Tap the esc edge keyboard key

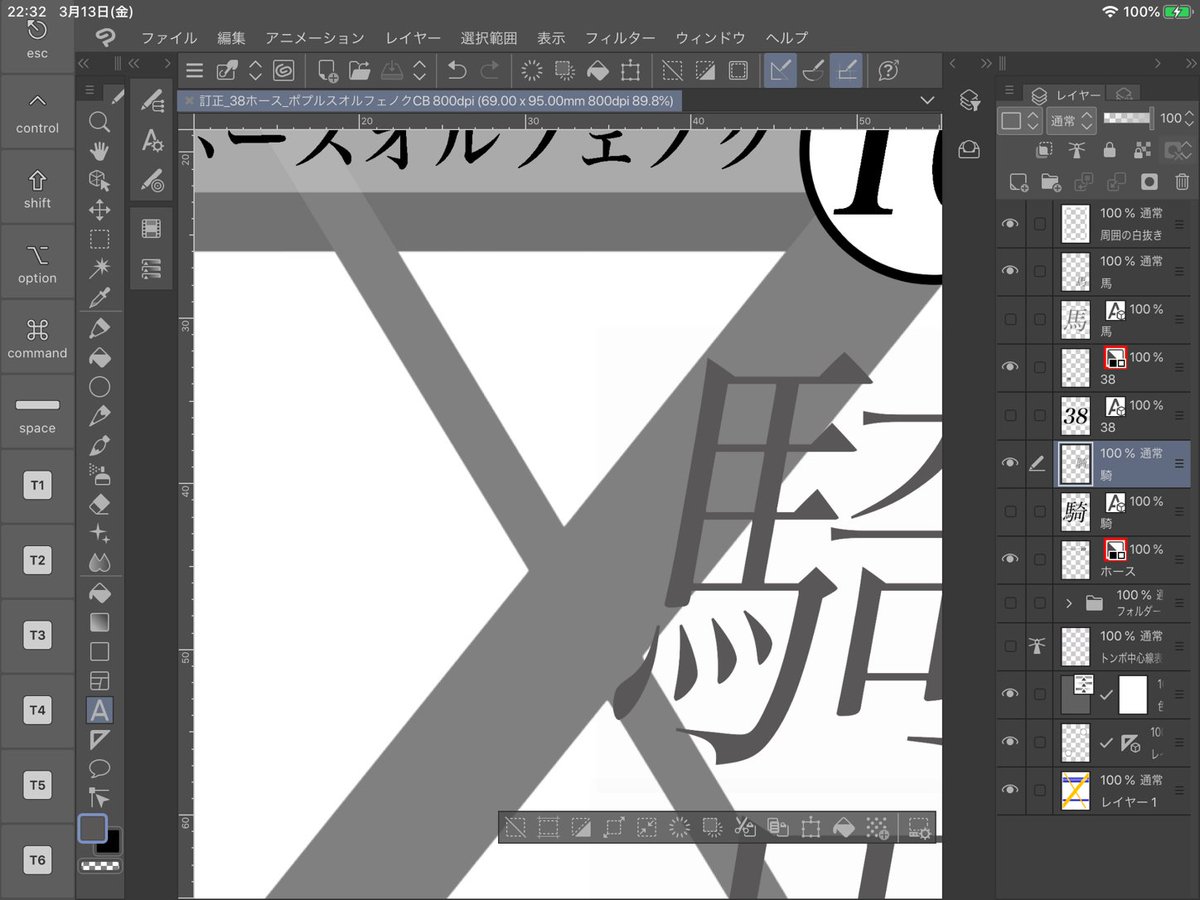tap(37, 40)
